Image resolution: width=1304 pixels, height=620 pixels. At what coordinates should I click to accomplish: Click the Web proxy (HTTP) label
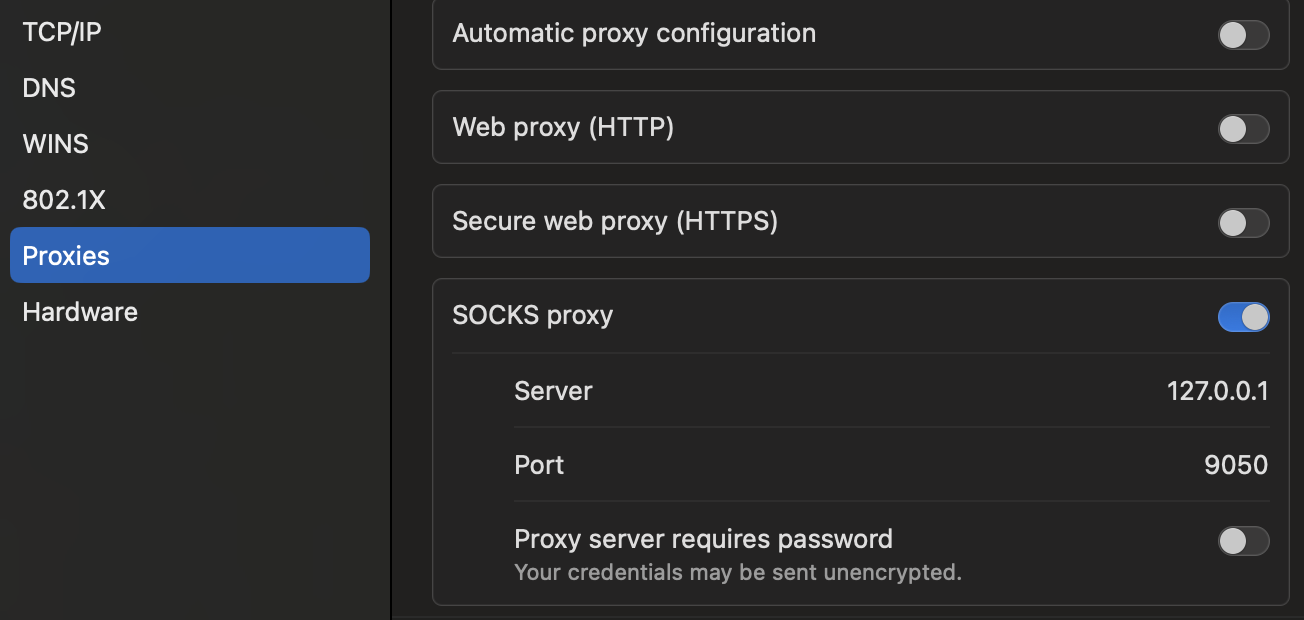[563, 127]
